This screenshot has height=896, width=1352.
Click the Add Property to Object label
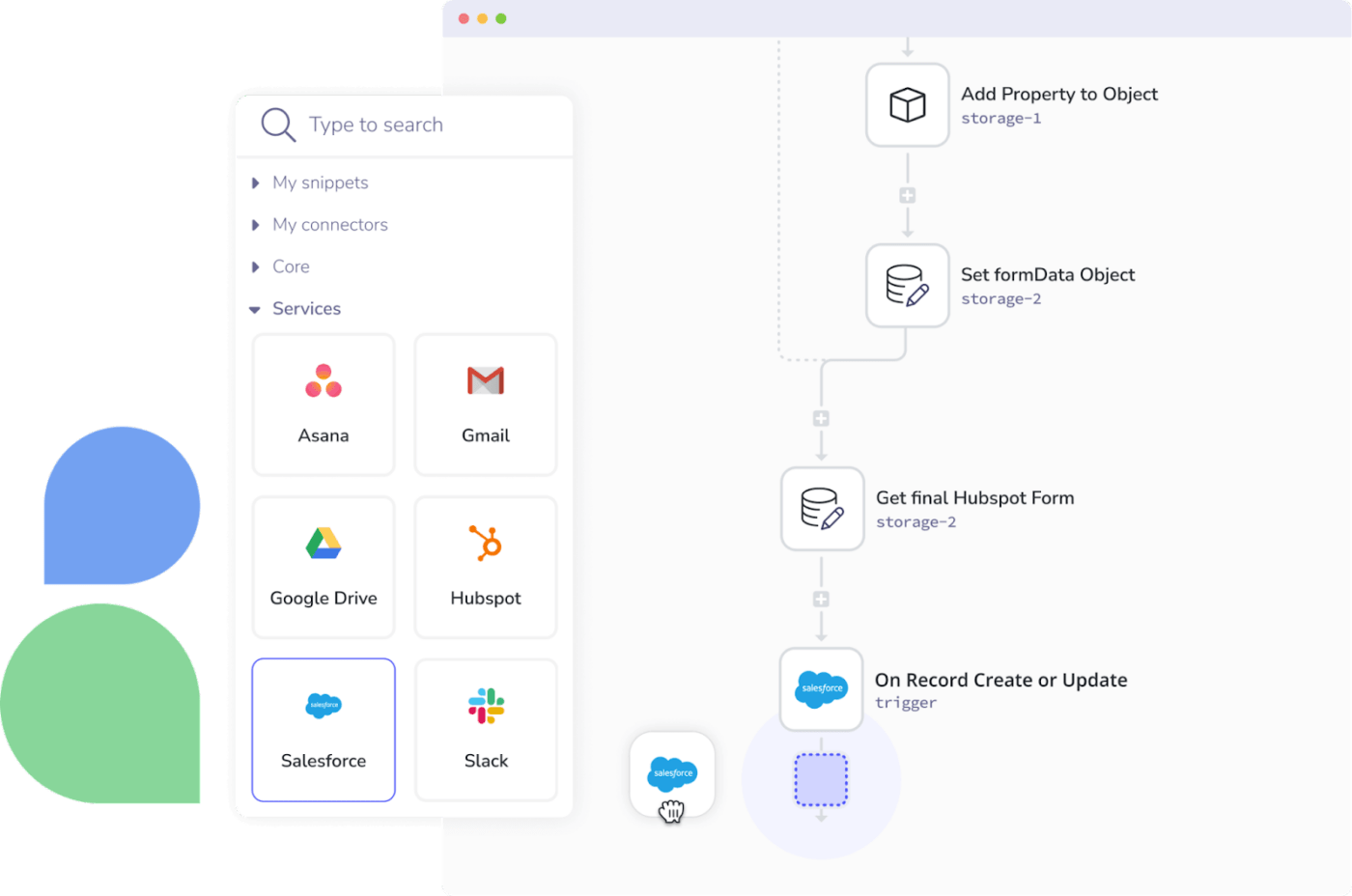point(1059,94)
